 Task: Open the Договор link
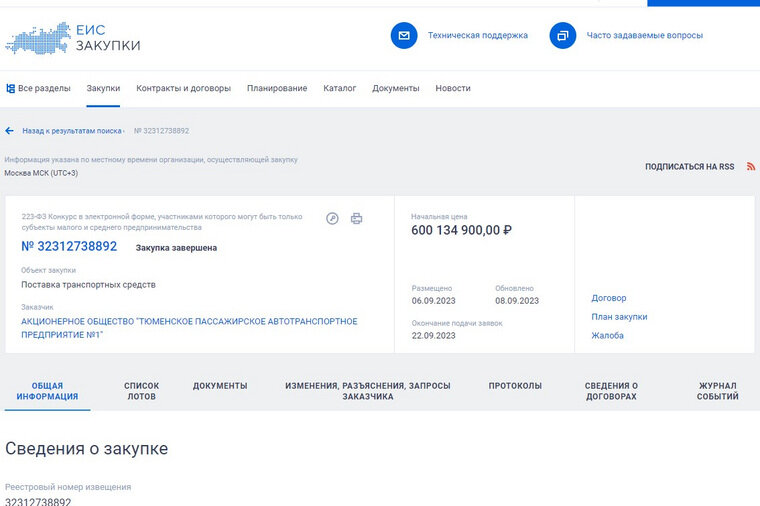click(608, 298)
